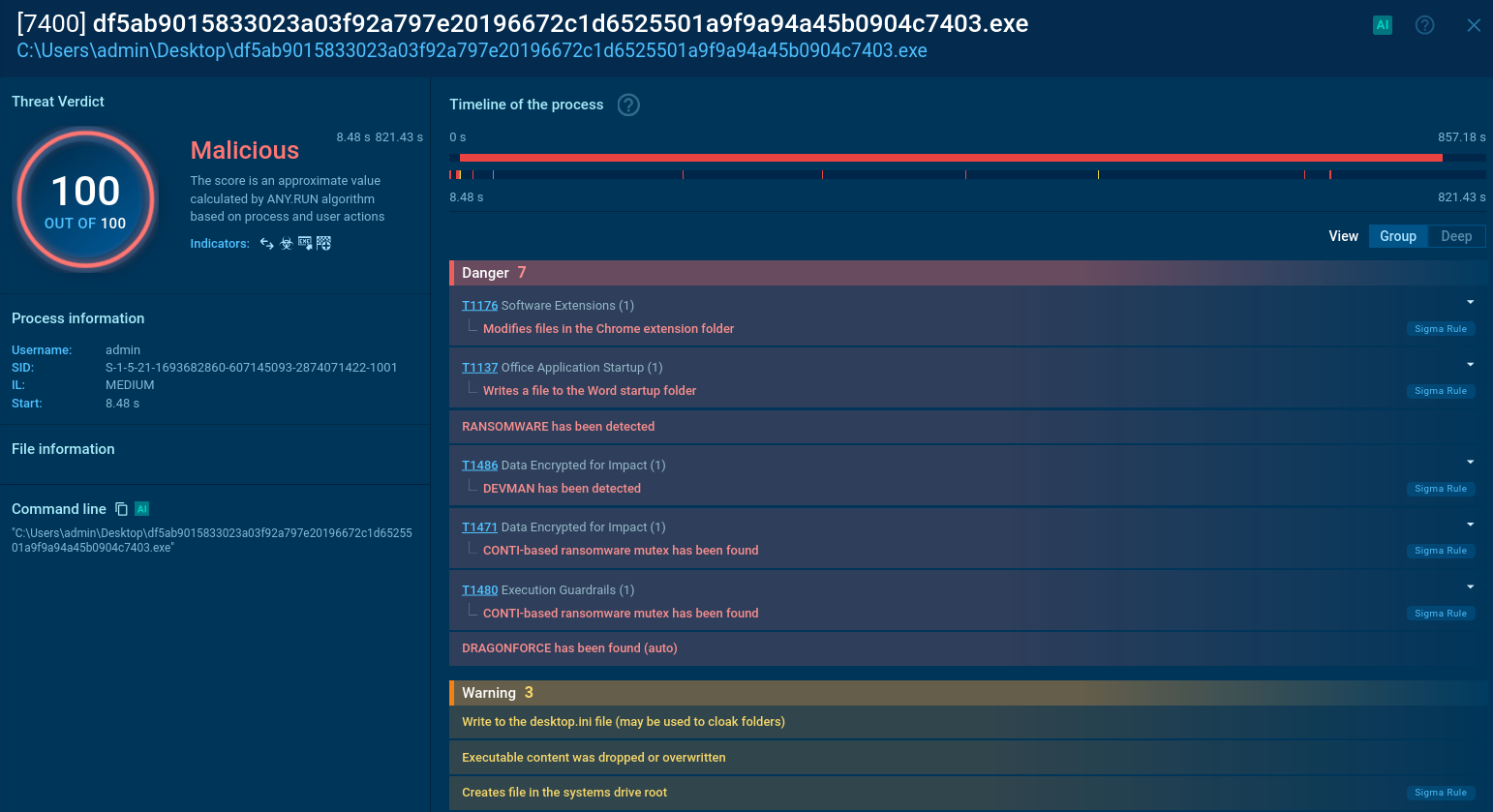This screenshot has height=812, width=1493.
Task: Click Sigma Rule badge for DEVMAN detection
Action: 1441,489
